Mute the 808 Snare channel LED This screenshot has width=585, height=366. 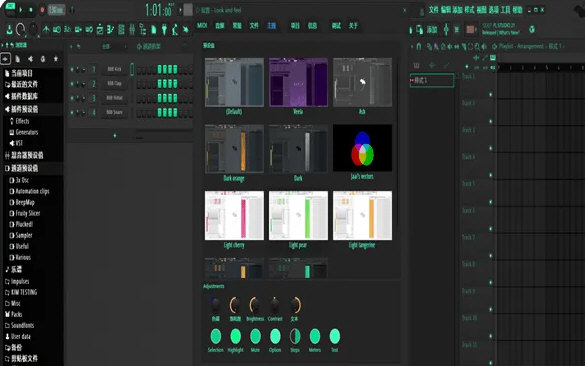[72, 112]
